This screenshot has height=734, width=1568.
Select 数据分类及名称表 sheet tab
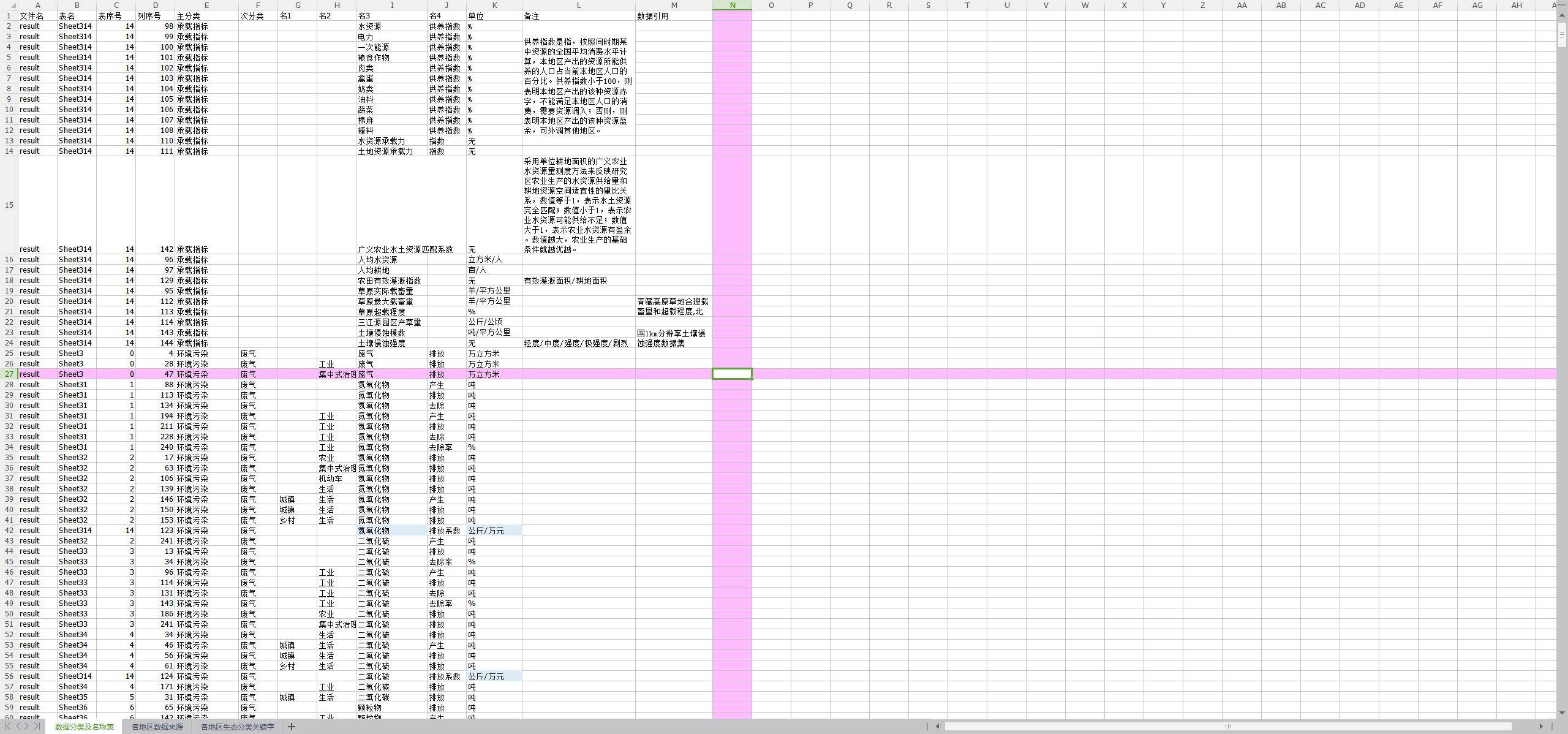point(85,727)
